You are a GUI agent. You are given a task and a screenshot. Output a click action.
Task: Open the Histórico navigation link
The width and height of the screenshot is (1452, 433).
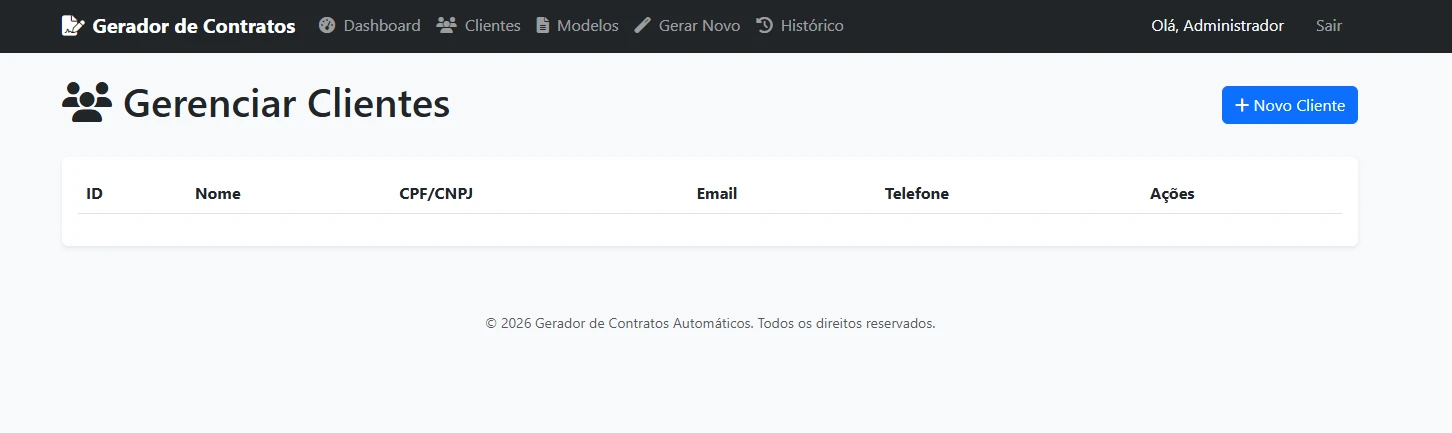click(x=800, y=25)
